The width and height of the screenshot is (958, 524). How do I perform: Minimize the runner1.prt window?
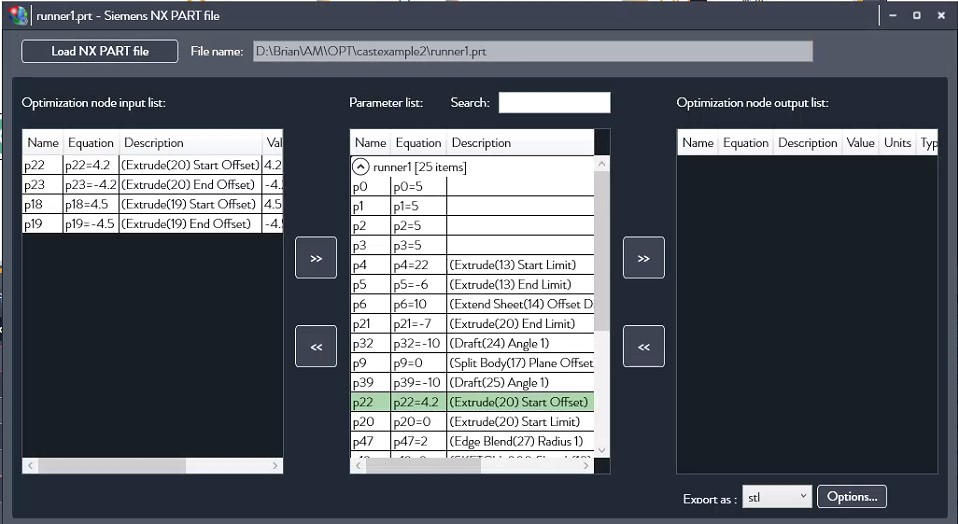point(893,15)
